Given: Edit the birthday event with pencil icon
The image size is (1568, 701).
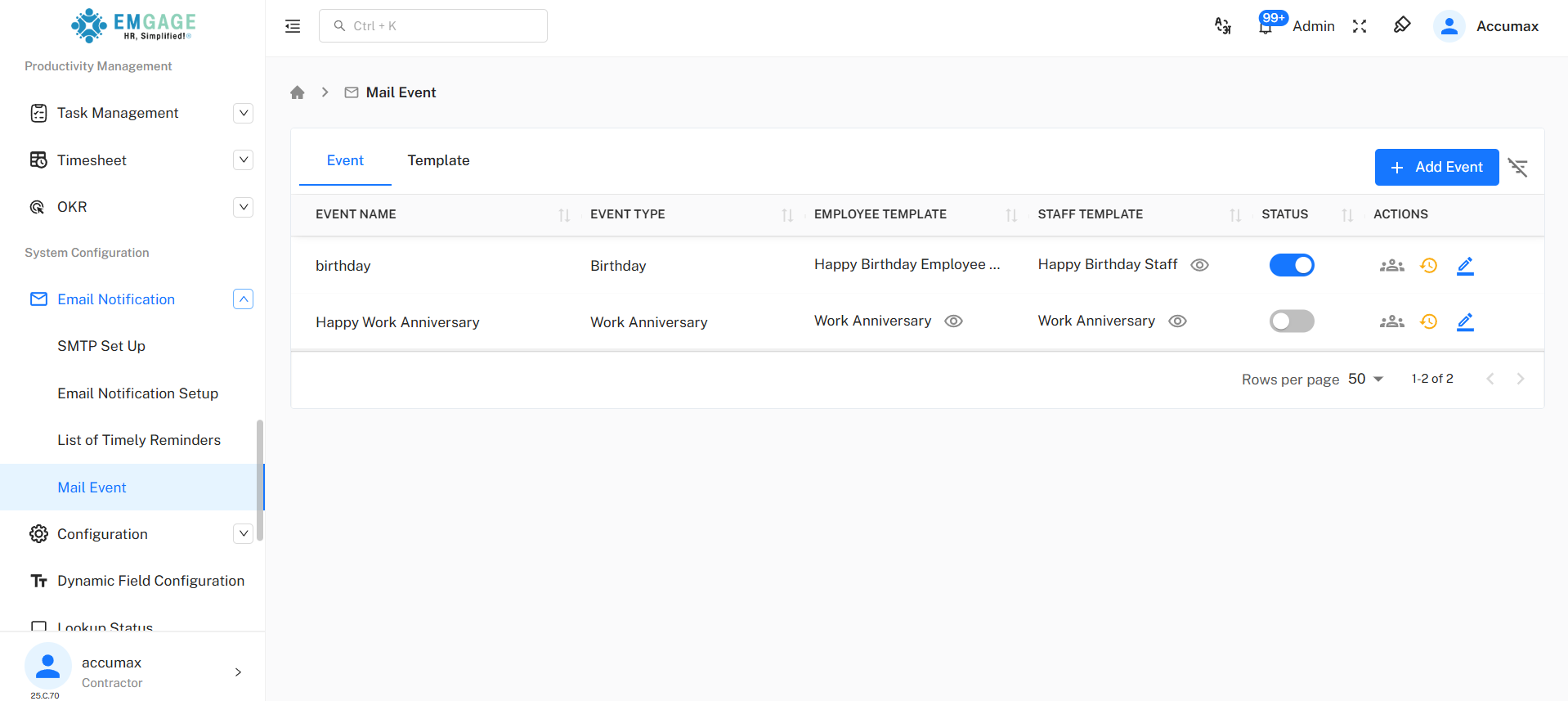Looking at the screenshot, I should click(1465, 266).
